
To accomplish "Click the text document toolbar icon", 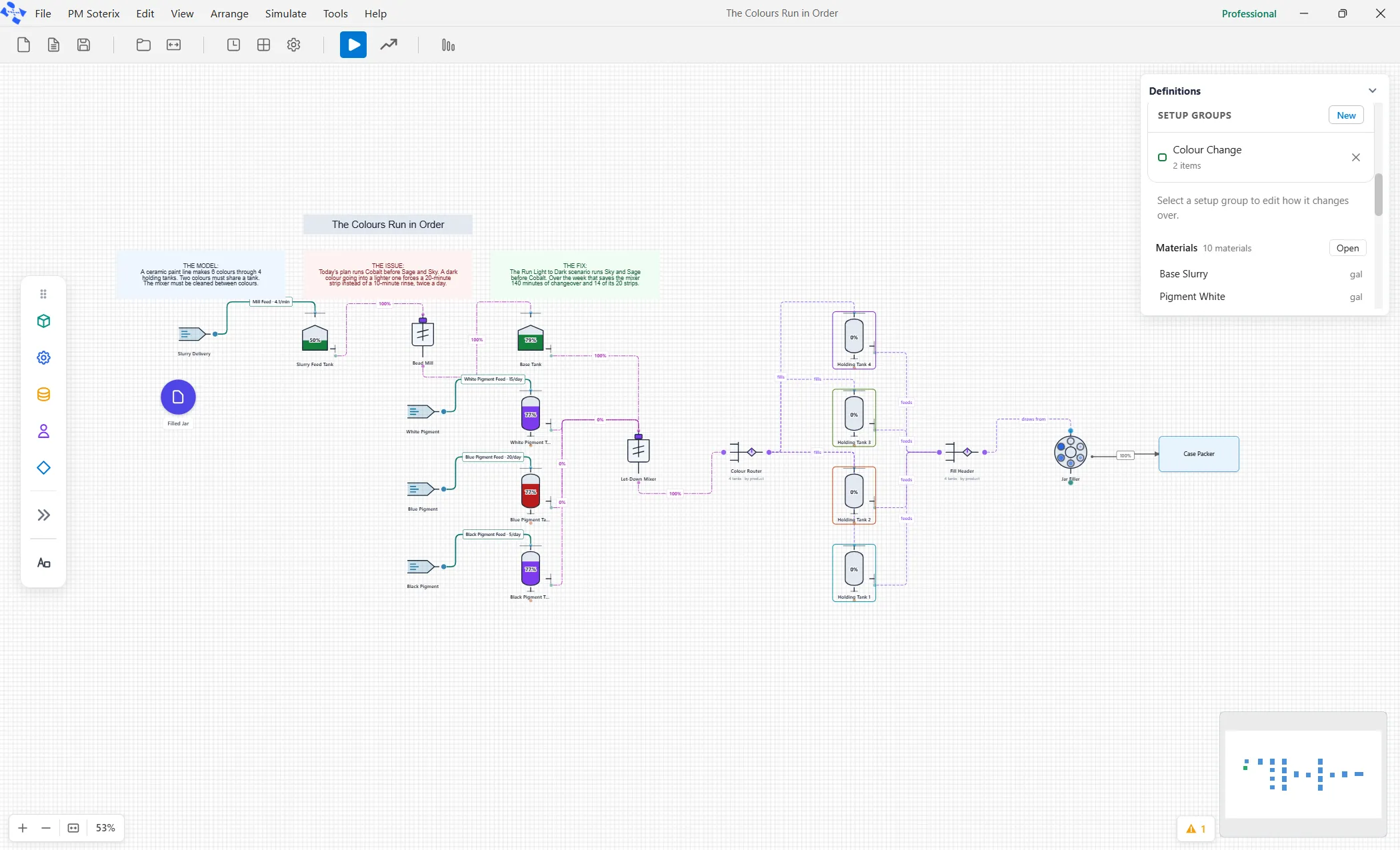I will [x=53, y=45].
